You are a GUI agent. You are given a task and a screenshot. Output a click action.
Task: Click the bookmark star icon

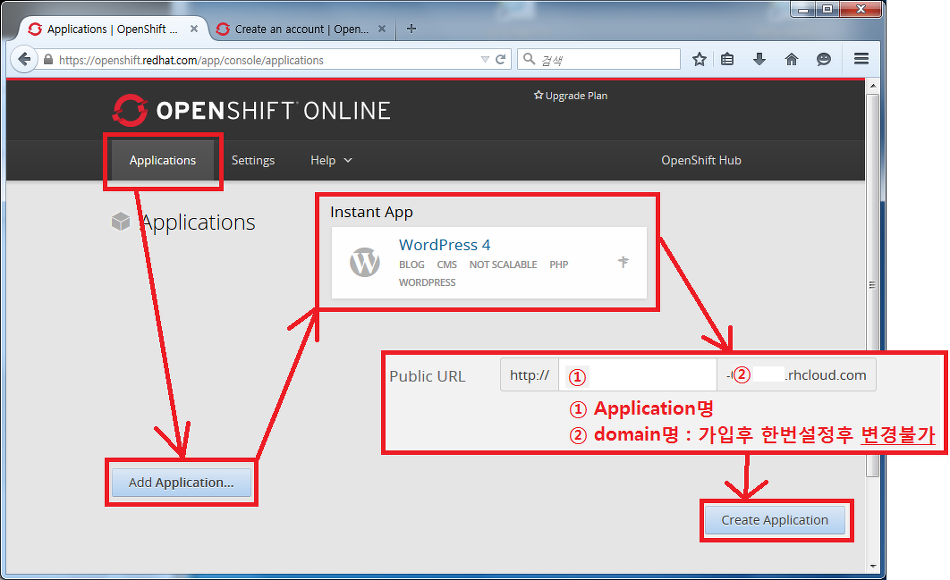click(699, 59)
